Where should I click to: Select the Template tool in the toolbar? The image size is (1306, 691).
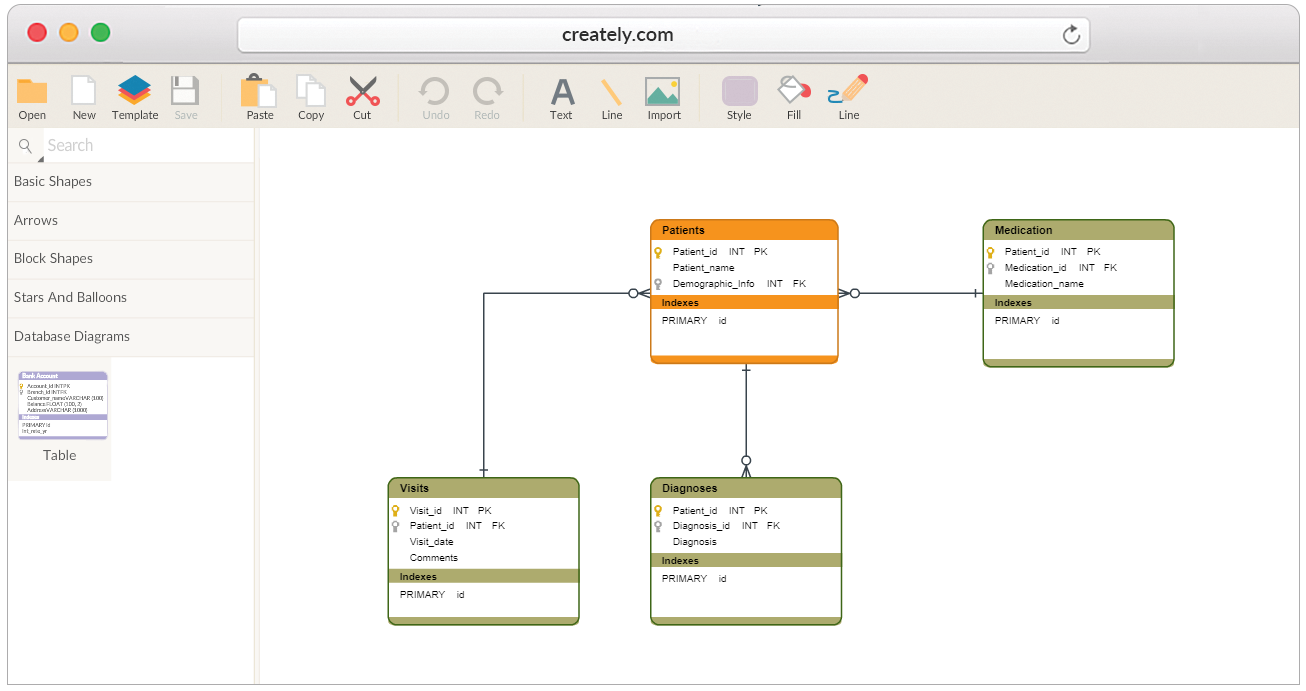[134, 96]
